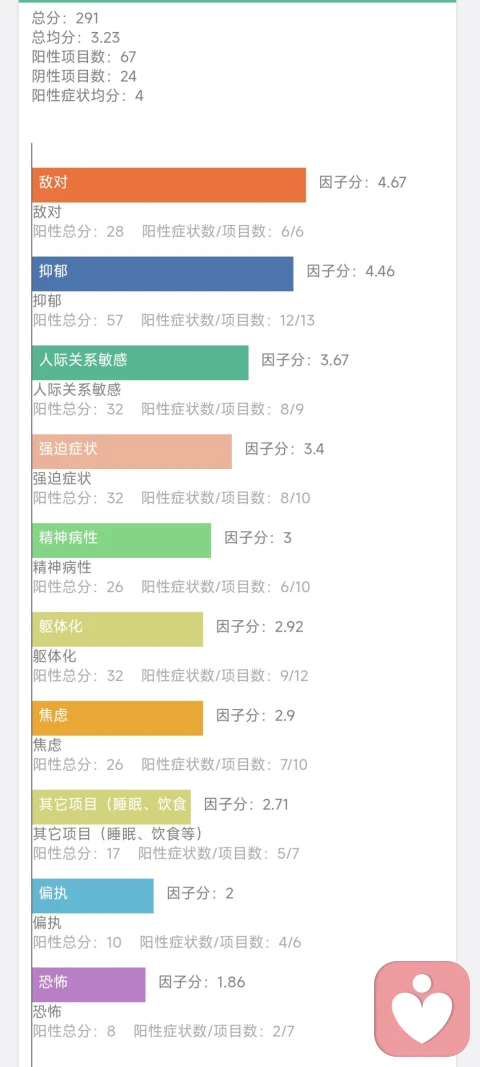Select the 总均分：3.23 line

(x=76, y=38)
